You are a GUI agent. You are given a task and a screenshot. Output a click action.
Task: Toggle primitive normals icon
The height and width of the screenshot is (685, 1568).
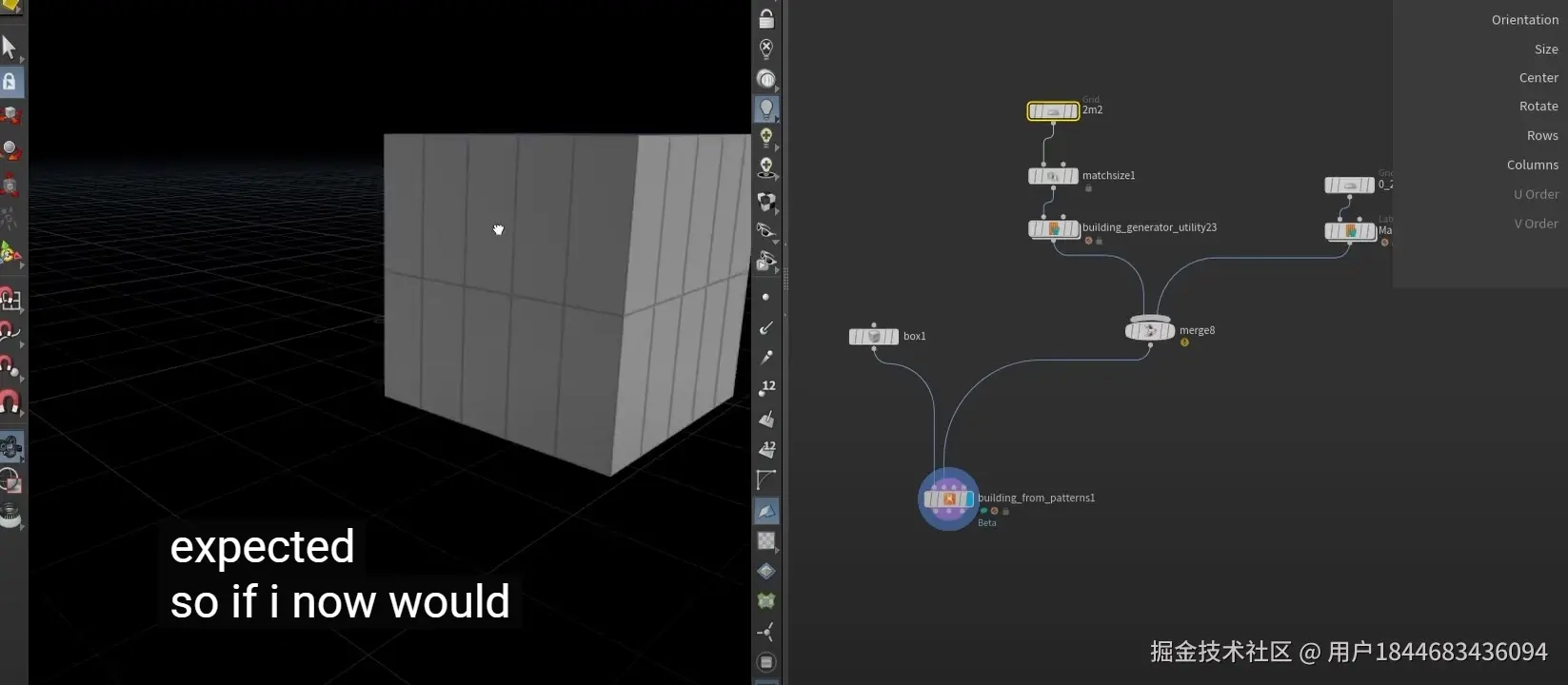pos(766,419)
